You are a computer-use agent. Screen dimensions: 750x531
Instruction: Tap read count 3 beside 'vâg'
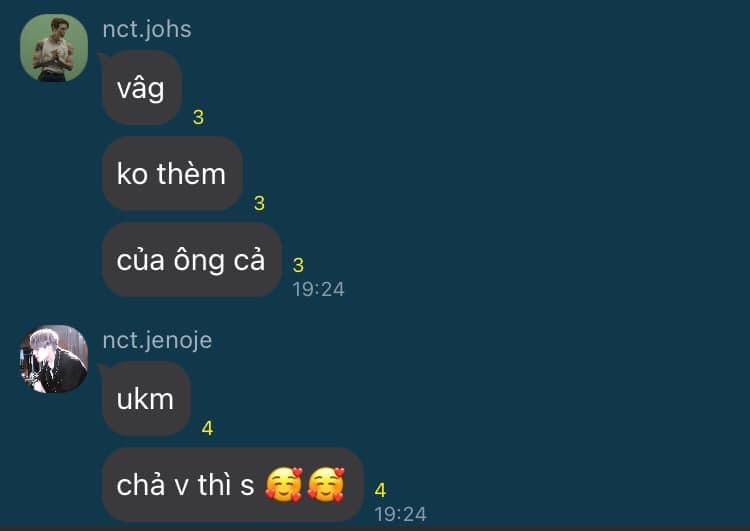pyautogui.click(x=199, y=117)
